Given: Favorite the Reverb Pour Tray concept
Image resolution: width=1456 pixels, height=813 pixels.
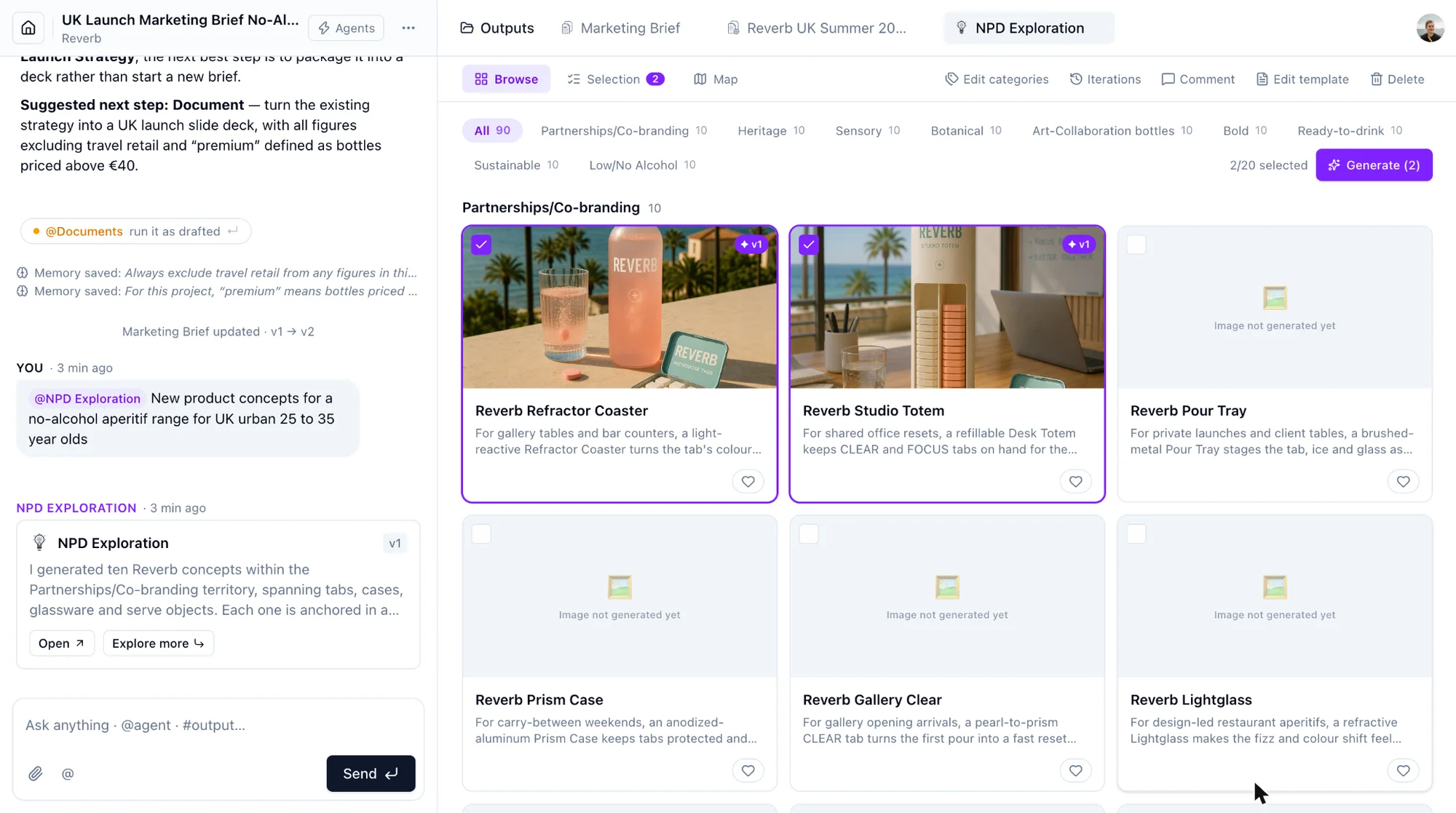Looking at the screenshot, I should 1403,481.
